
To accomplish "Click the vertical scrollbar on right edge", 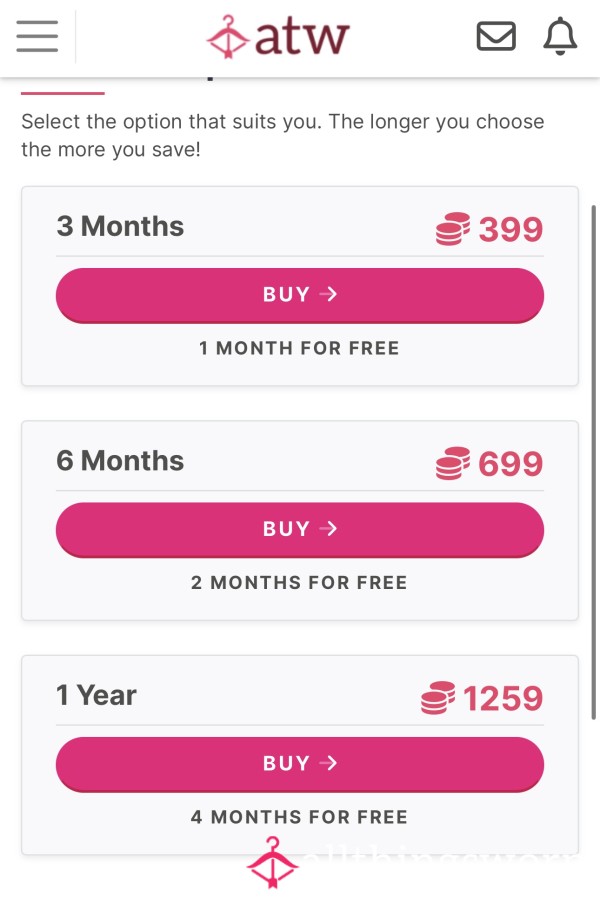I will pyautogui.click(x=594, y=462).
